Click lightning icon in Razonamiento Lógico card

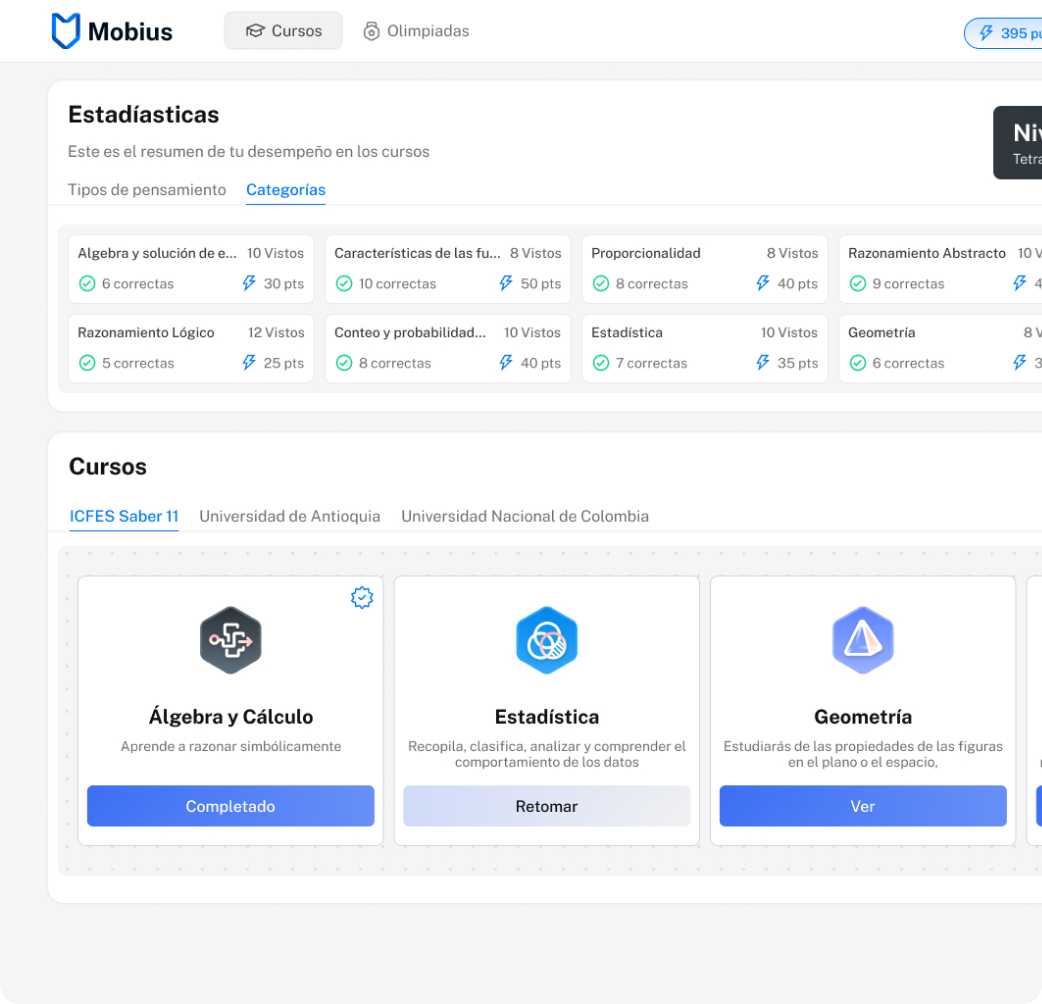(249, 363)
